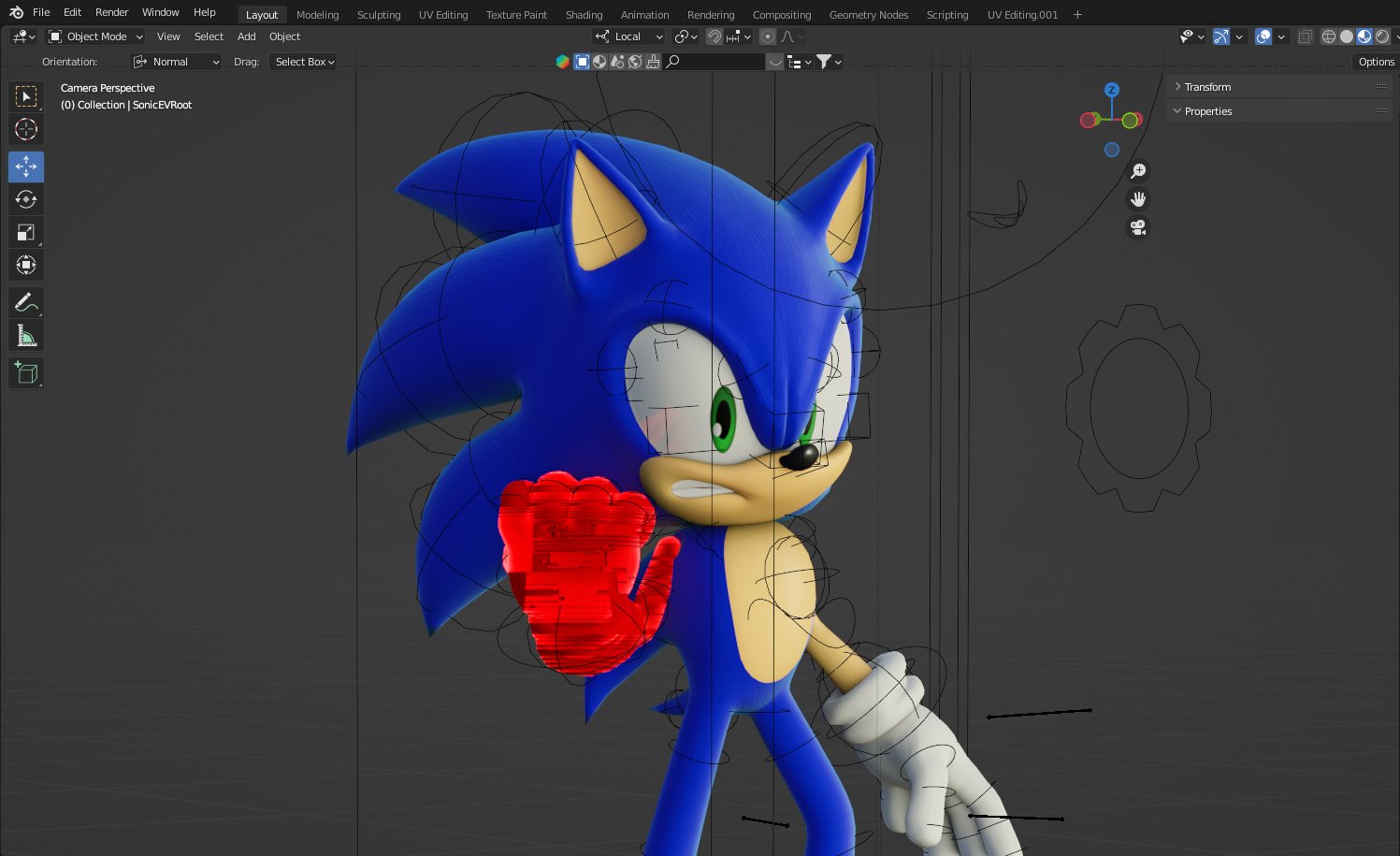The width and height of the screenshot is (1400, 856).
Task: Choose the Move tool in toolbar
Action: coord(26,167)
